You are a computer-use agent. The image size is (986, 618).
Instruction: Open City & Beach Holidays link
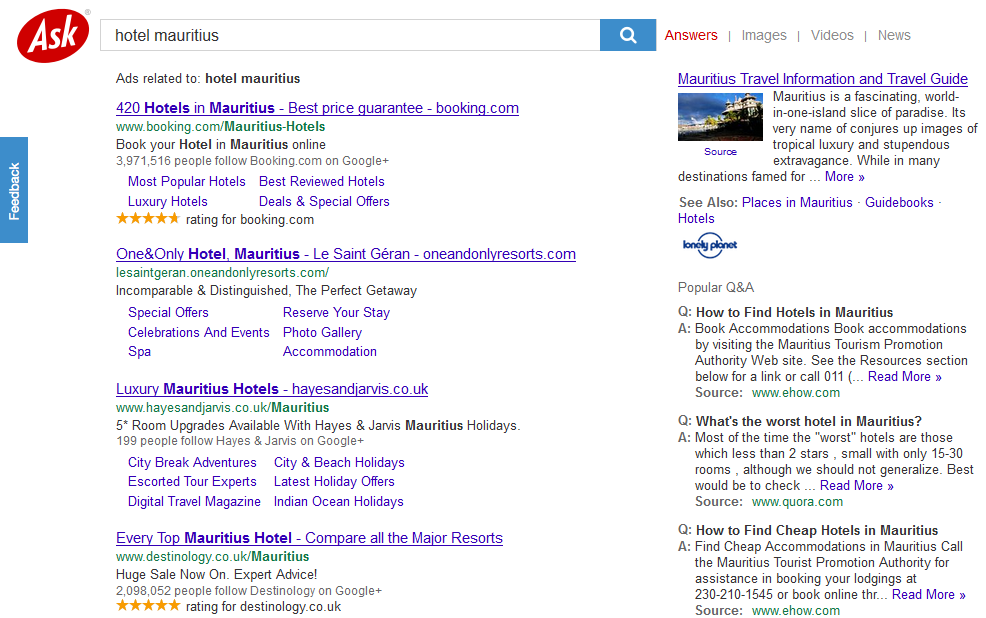[x=340, y=463]
